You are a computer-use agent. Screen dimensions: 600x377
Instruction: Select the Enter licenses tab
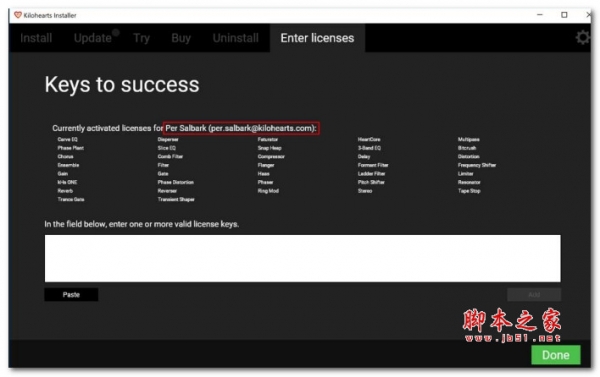coord(317,38)
